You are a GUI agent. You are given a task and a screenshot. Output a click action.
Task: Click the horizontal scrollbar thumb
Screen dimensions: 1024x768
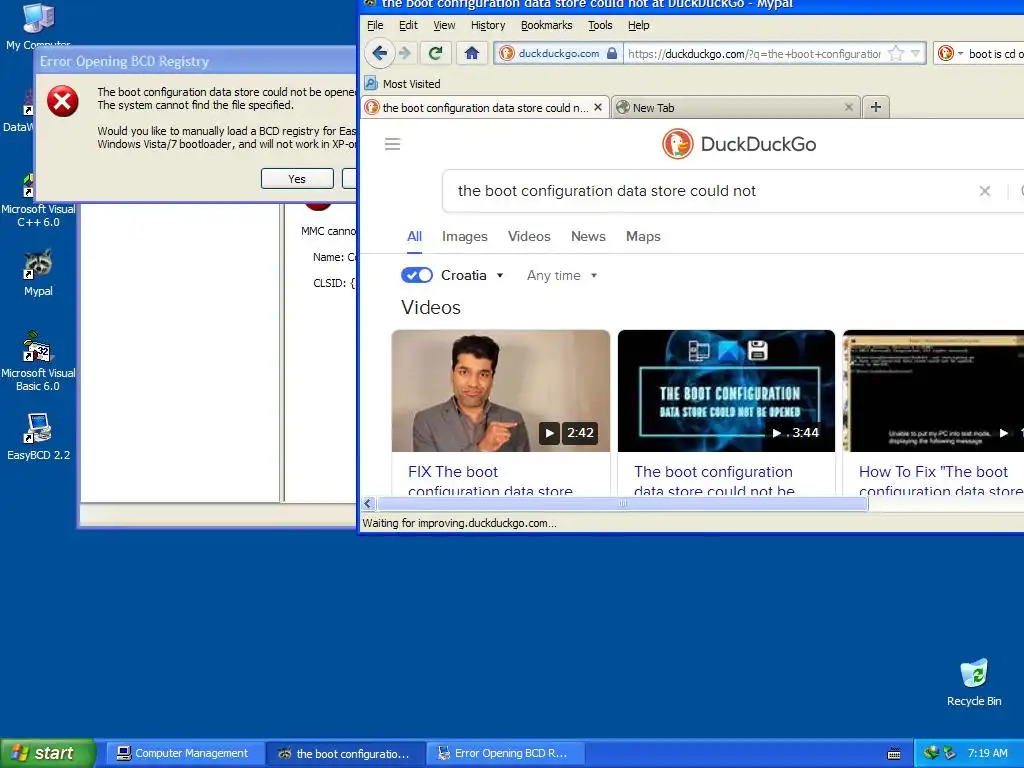click(622, 504)
